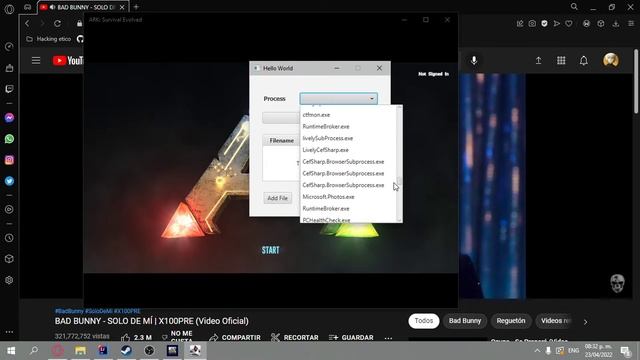The width and height of the screenshot is (640, 360).
Task: Open extensions cube icon in Opera sidebar
Action: 9,259
